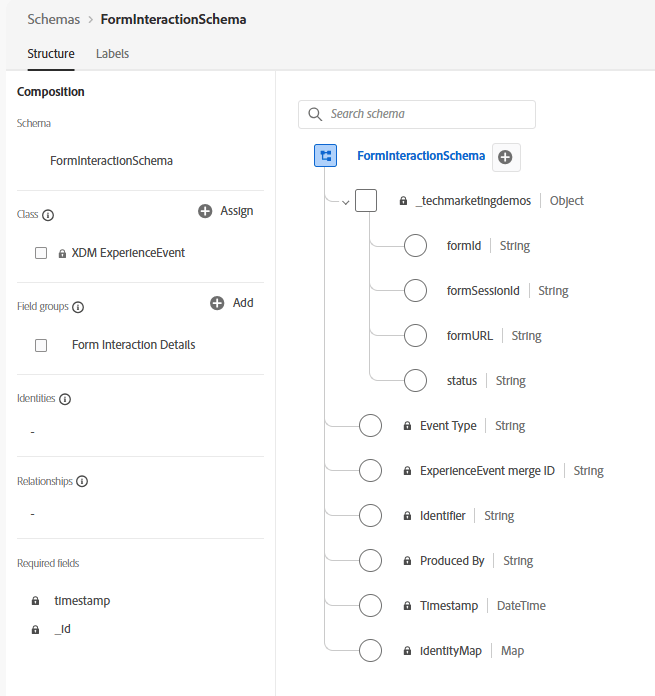
Task: Click lock icon beside required timestamp
Action: [36, 601]
